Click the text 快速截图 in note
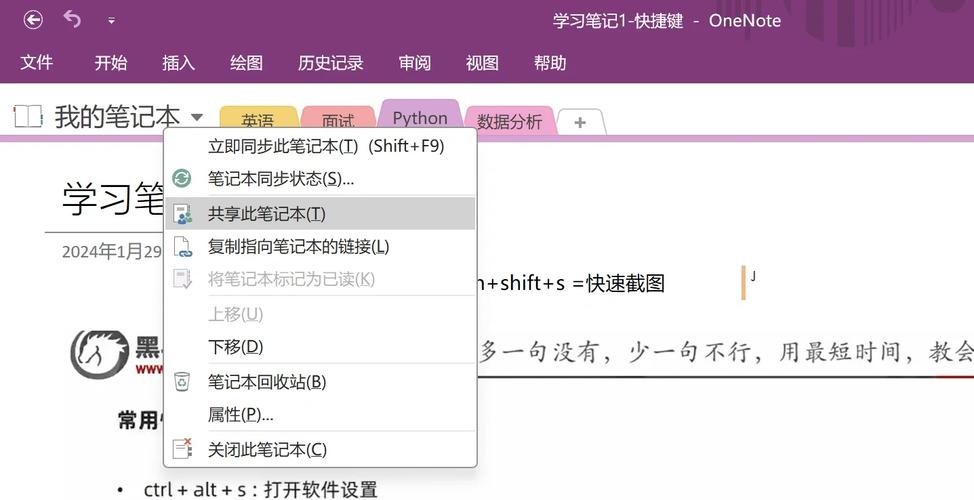The width and height of the screenshot is (974, 500). pyautogui.click(x=626, y=283)
